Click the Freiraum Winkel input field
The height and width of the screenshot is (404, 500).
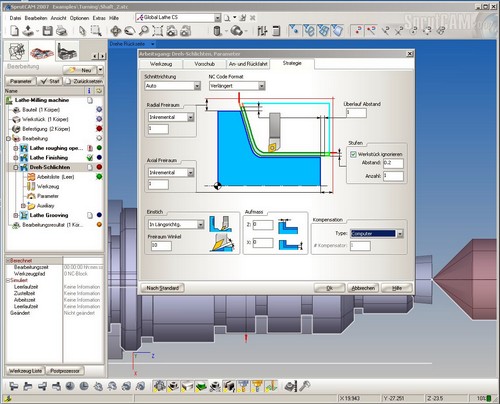click(x=161, y=246)
